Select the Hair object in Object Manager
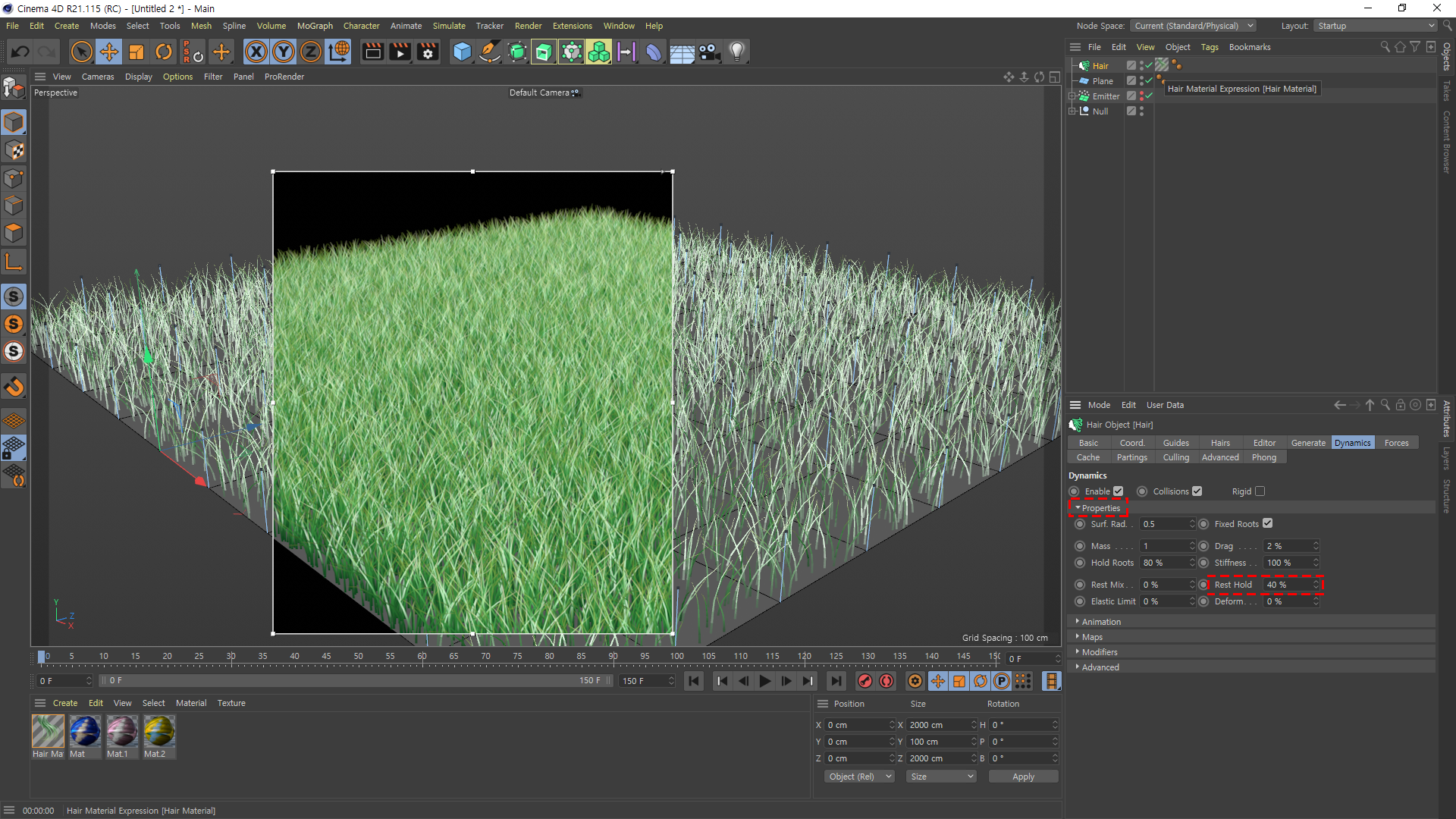 point(1100,66)
